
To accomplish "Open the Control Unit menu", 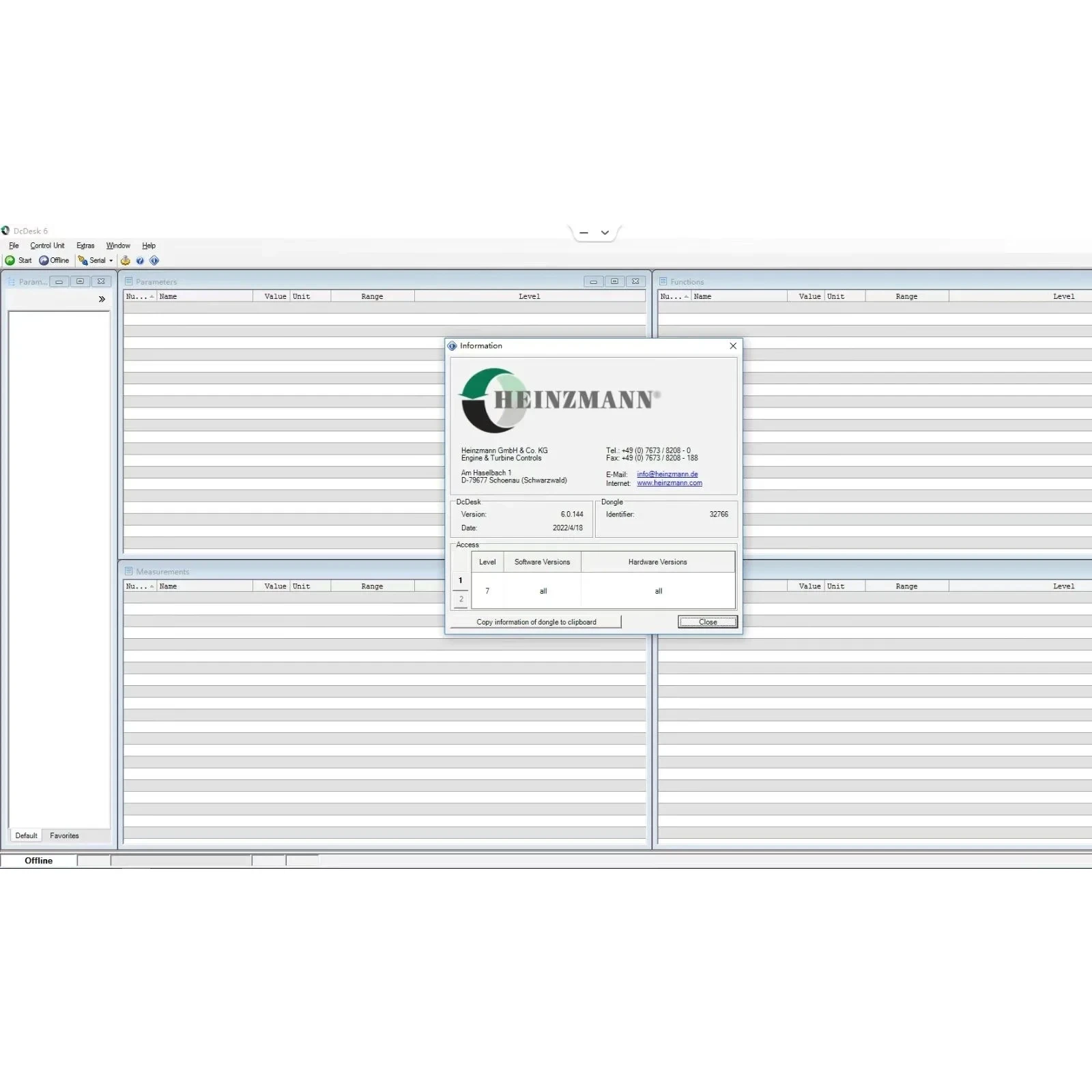I will [x=47, y=246].
